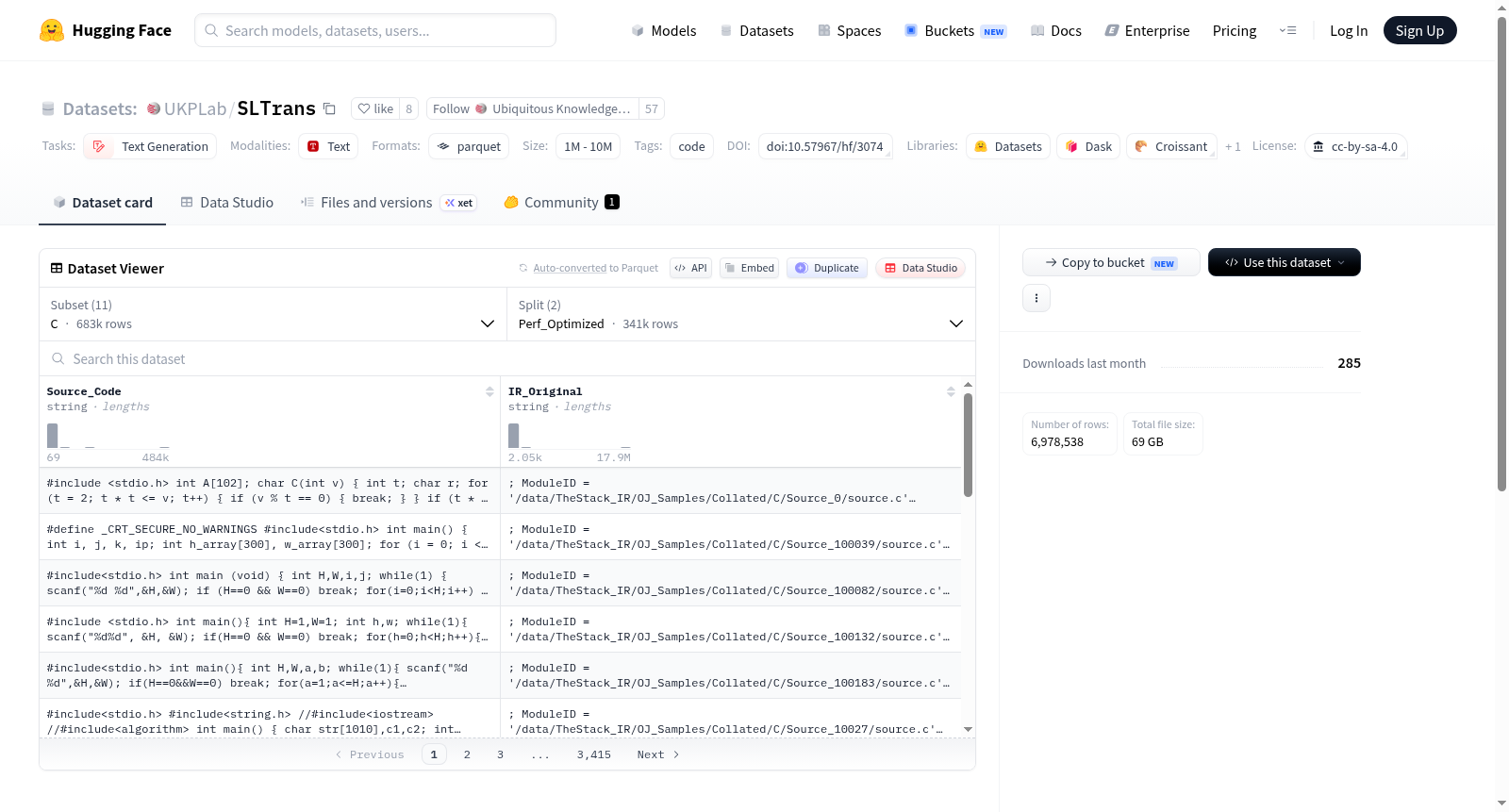Click the UKPLab organization avatar icon
Screen dimensions: 1509x812
(154, 108)
